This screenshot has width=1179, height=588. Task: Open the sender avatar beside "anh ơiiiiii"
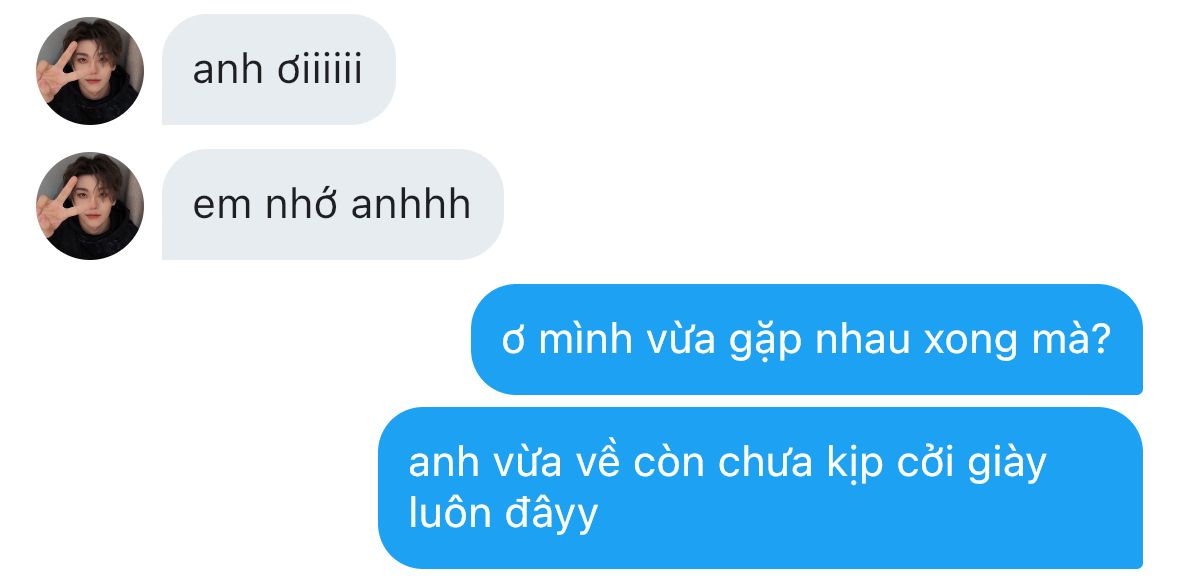pos(89,71)
